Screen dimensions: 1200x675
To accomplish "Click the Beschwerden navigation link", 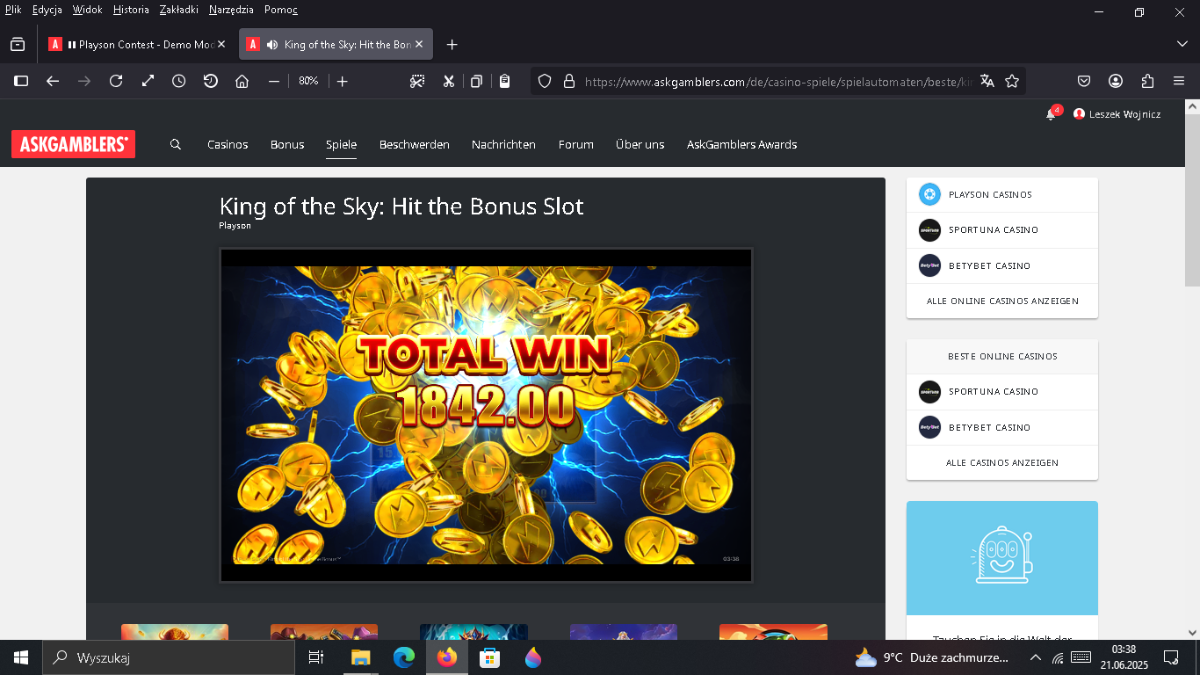I will point(414,144).
